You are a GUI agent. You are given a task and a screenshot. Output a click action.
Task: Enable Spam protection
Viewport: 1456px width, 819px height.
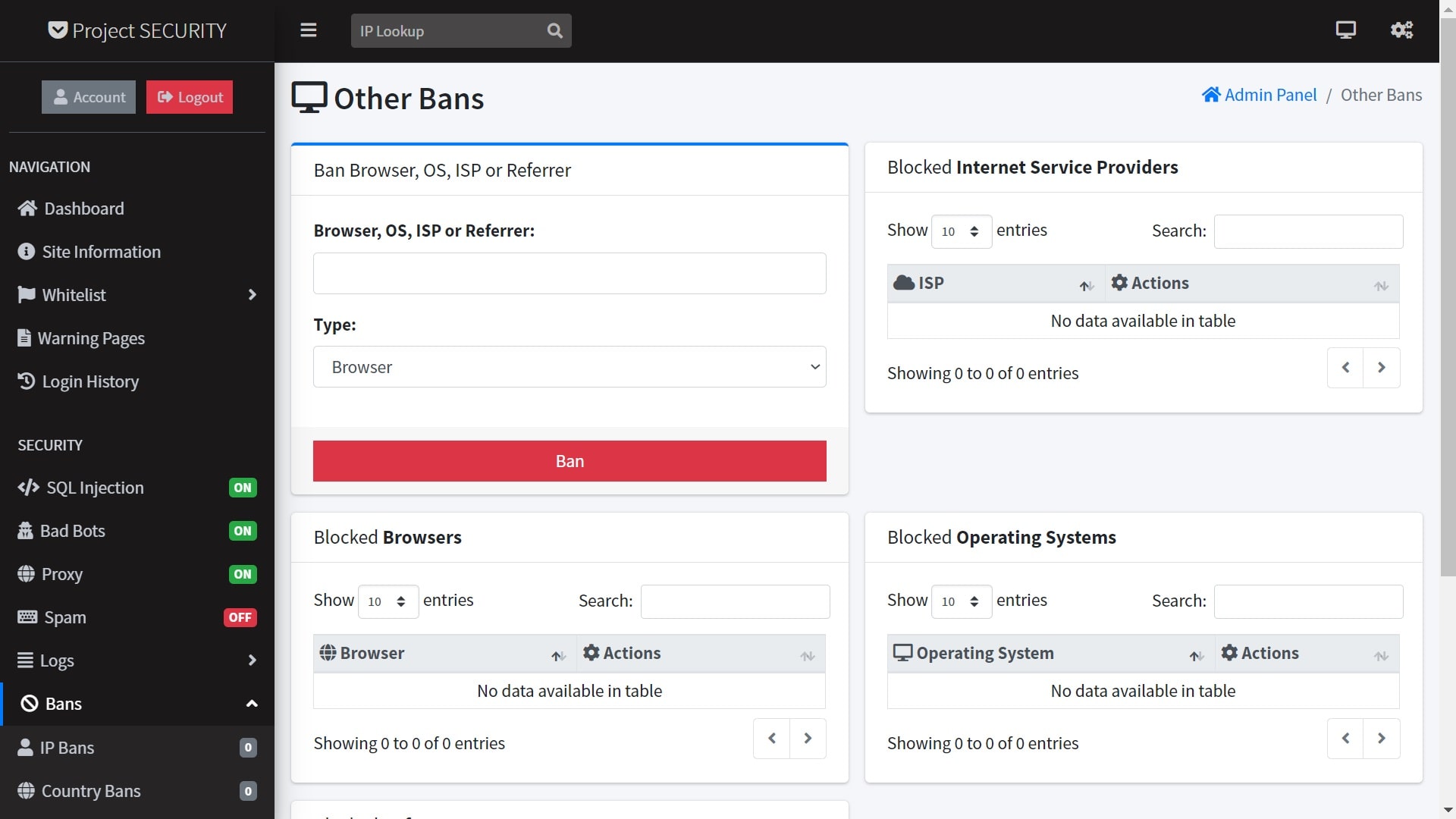click(x=240, y=617)
